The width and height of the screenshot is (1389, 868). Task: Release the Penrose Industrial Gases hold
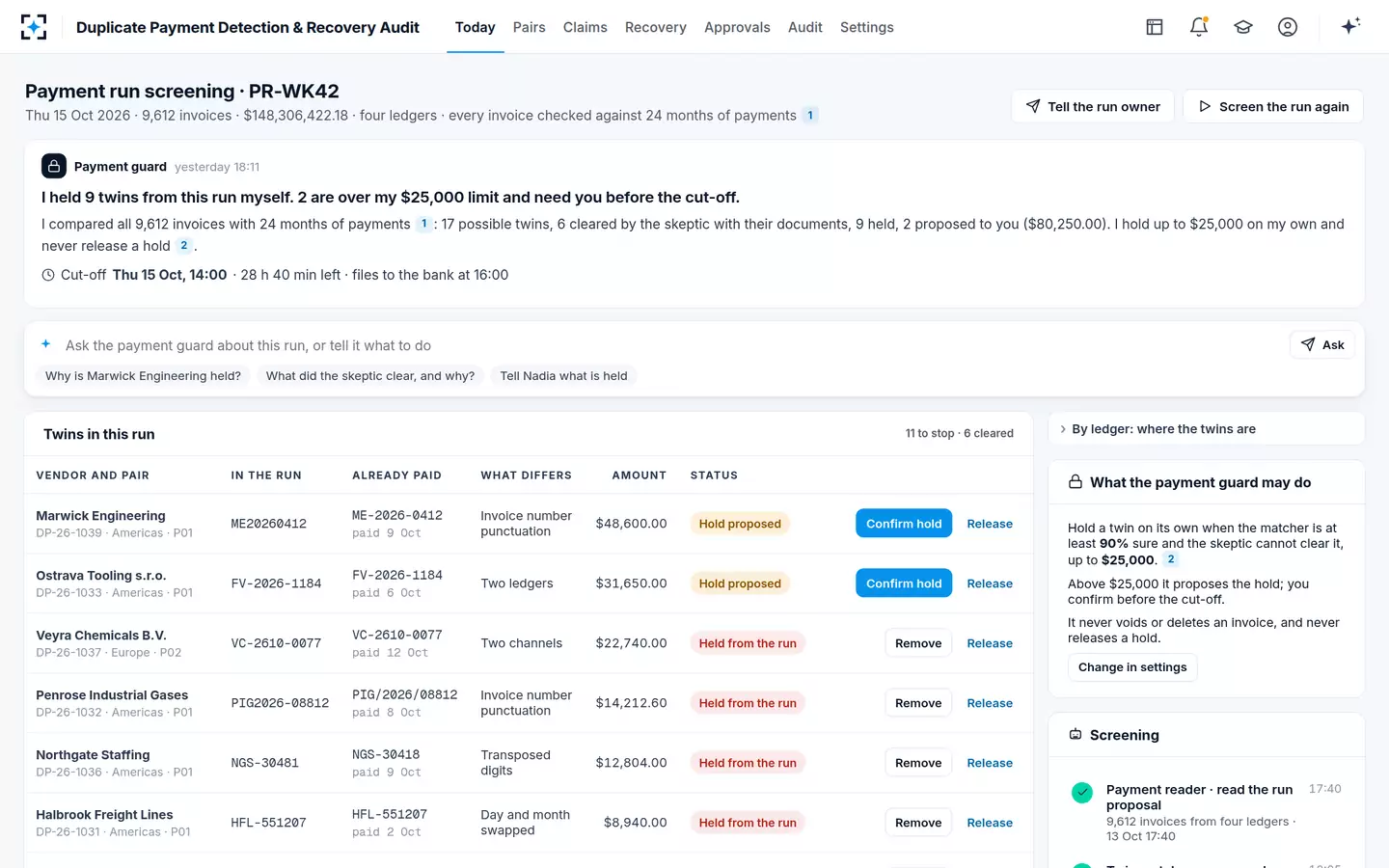coord(990,703)
